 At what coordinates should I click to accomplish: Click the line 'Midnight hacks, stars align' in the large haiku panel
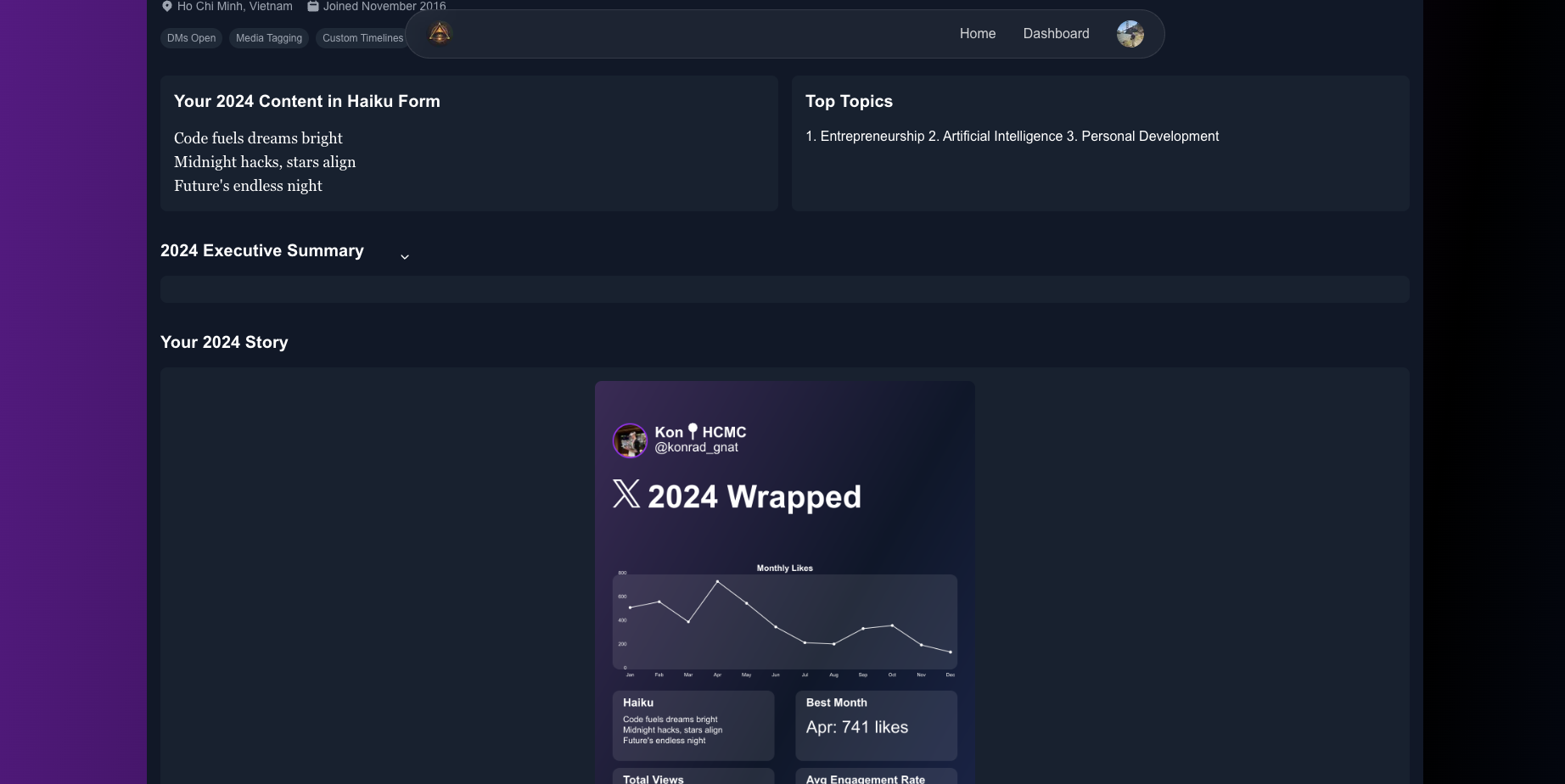(x=265, y=161)
